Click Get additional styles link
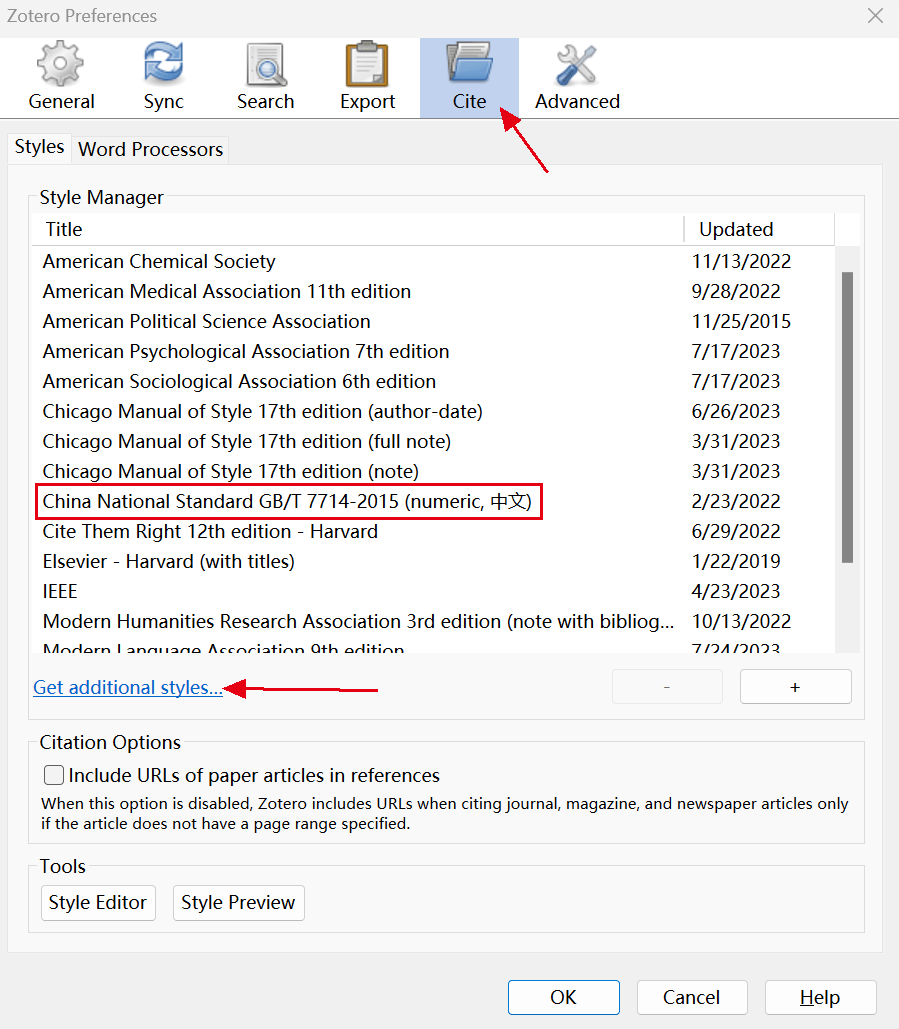 coord(128,687)
